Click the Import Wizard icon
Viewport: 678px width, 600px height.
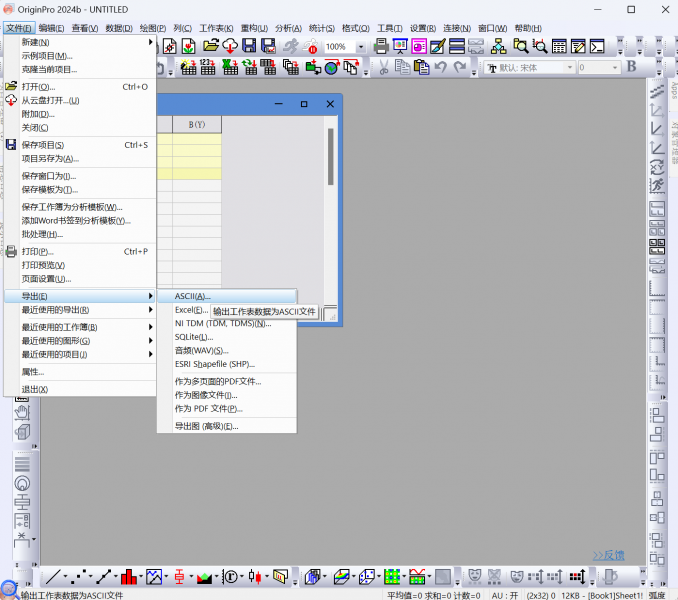189,67
